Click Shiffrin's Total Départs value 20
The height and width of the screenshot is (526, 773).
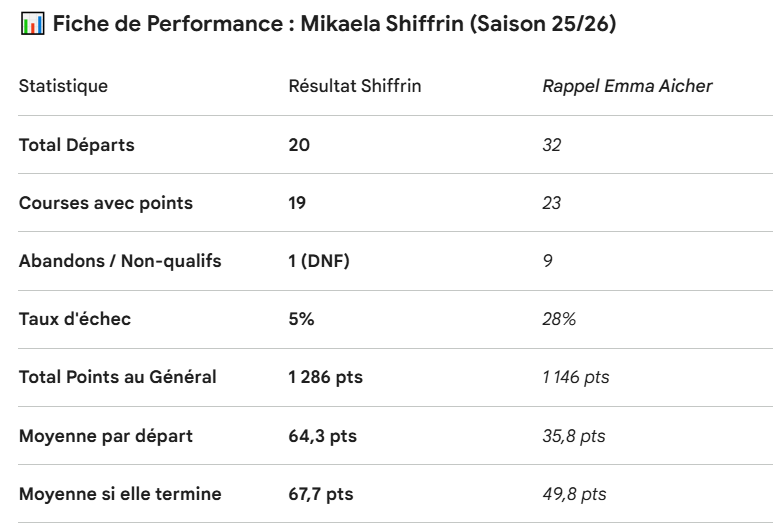299,145
